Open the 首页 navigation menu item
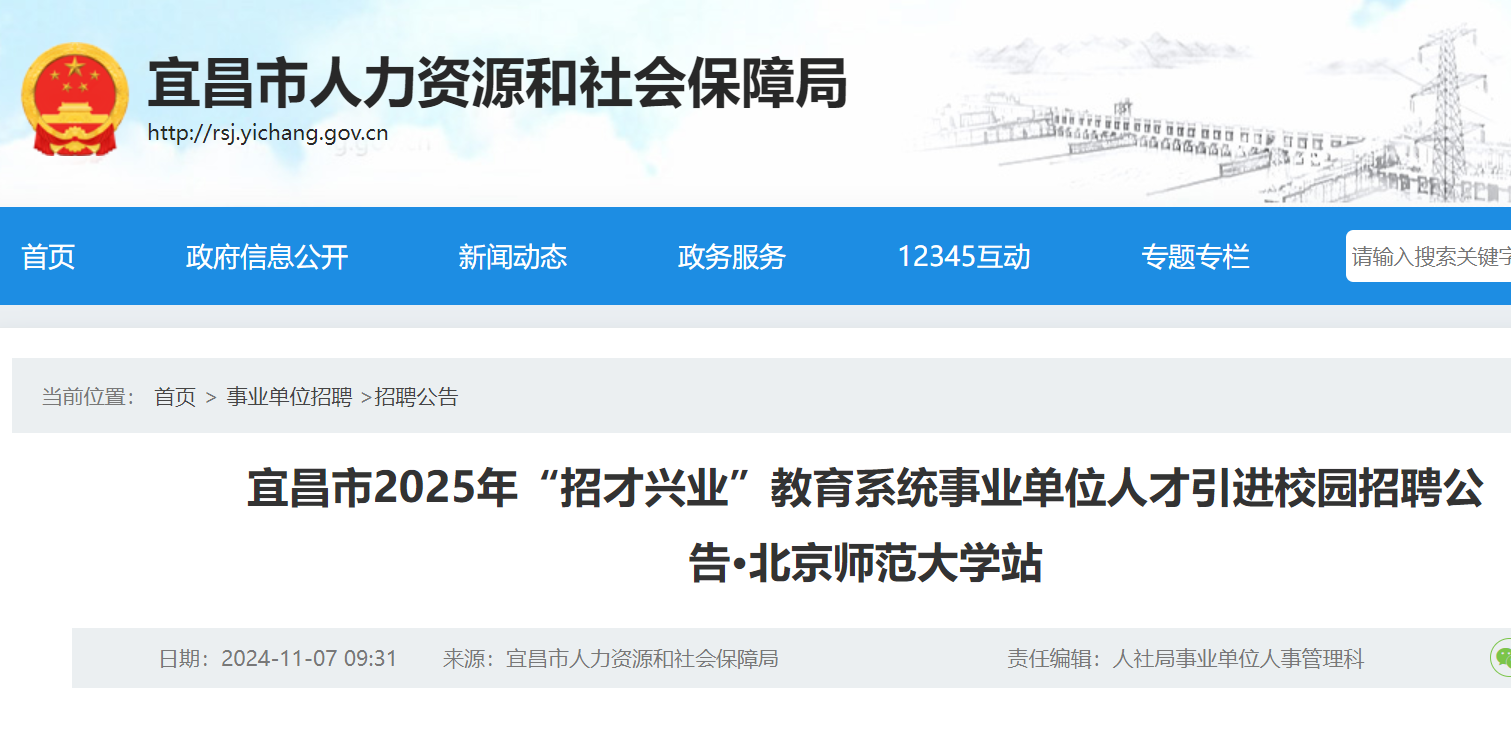The image size is (1511, 729). point(48,257)
